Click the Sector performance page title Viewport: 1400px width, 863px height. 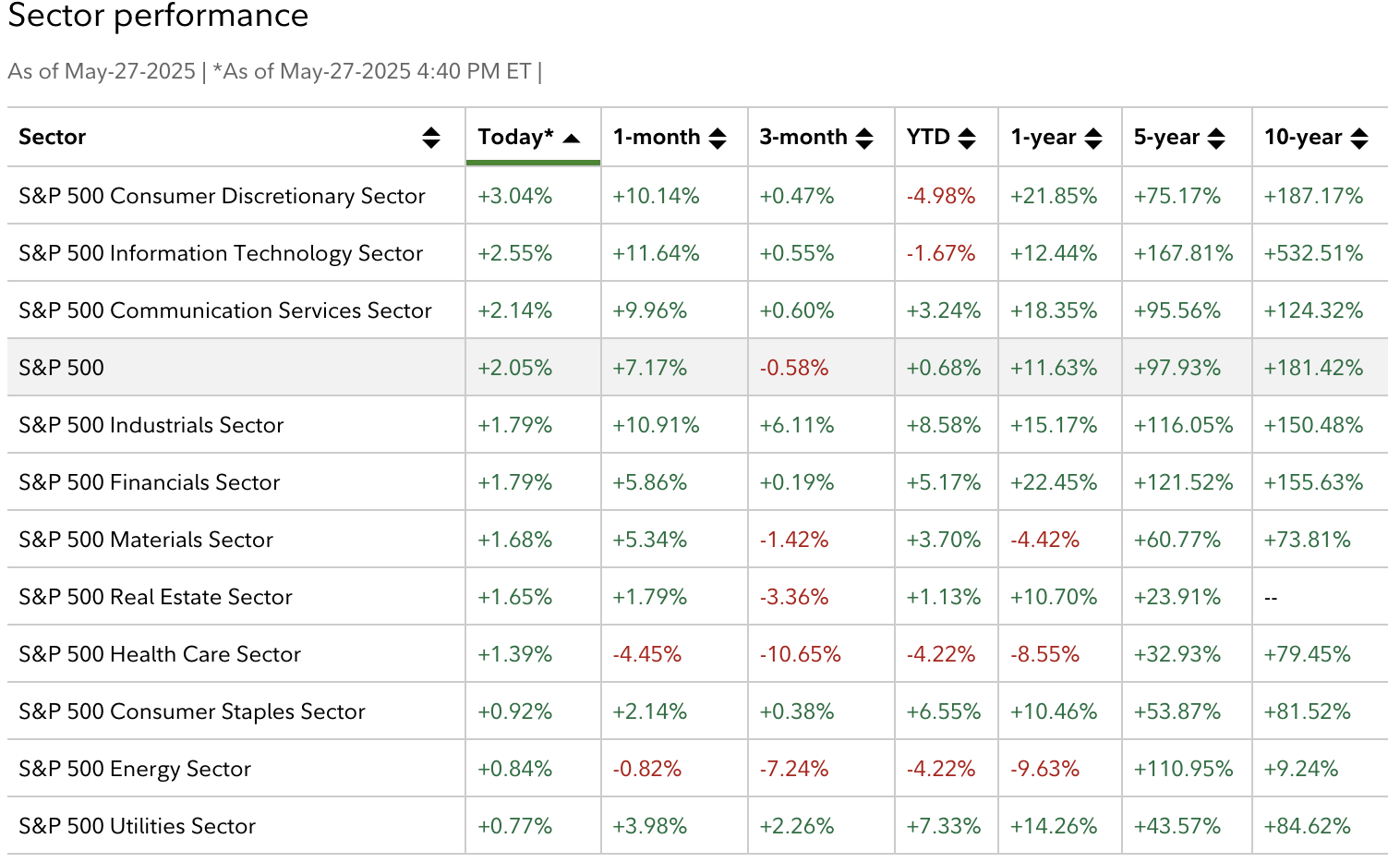coord(157,17)
